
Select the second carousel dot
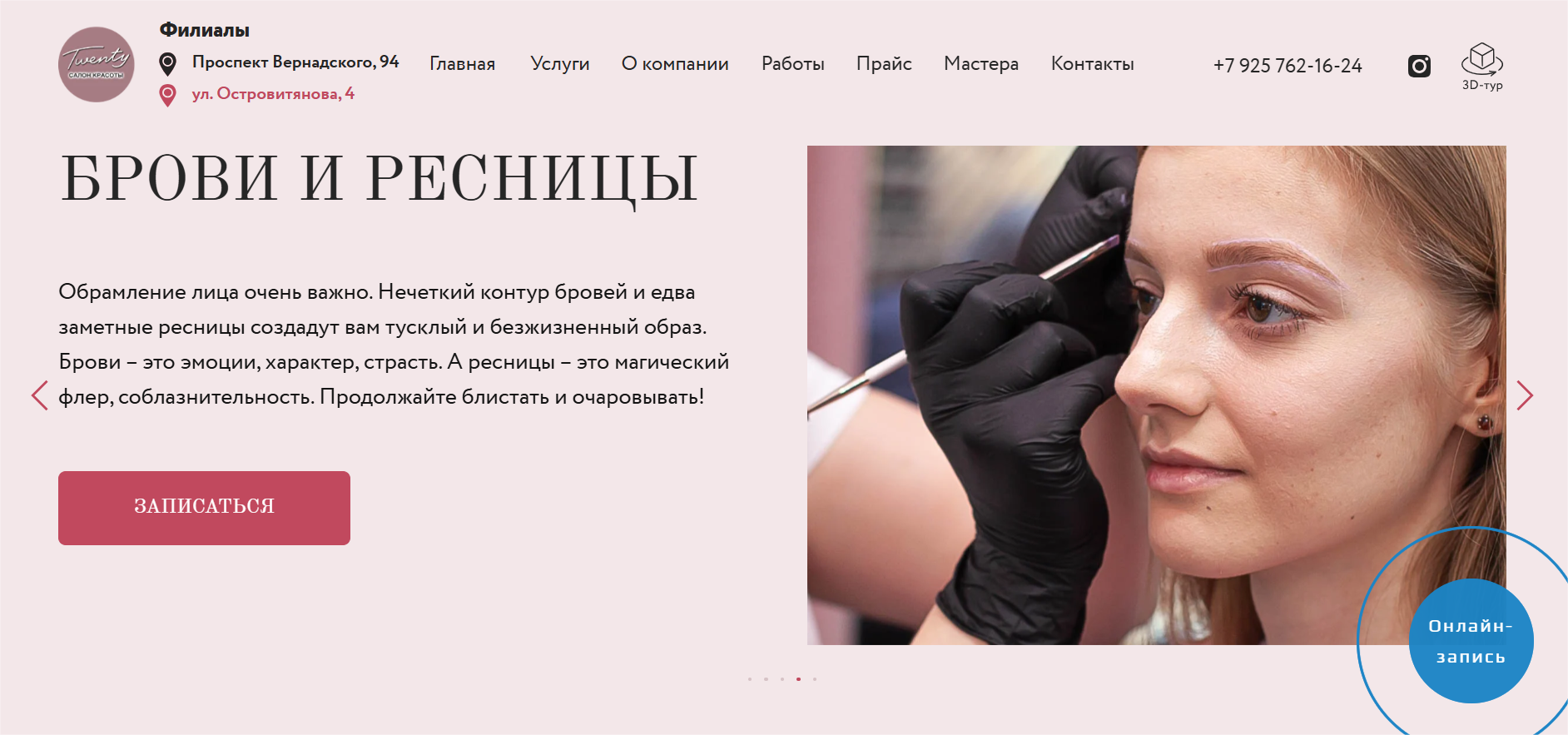pos(766,679)
